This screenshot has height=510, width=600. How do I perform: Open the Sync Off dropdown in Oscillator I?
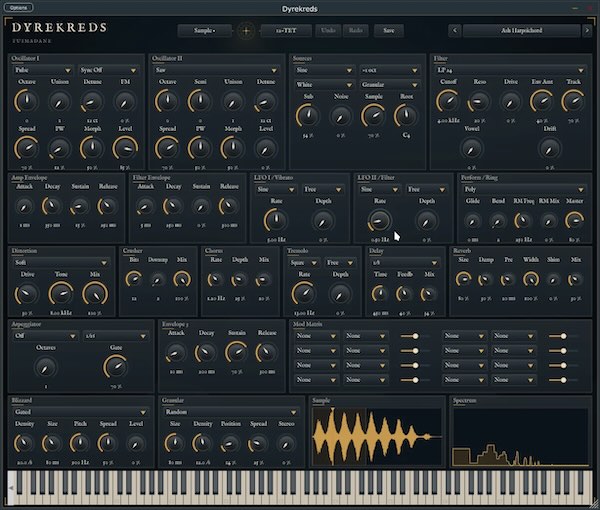(108, 70)
